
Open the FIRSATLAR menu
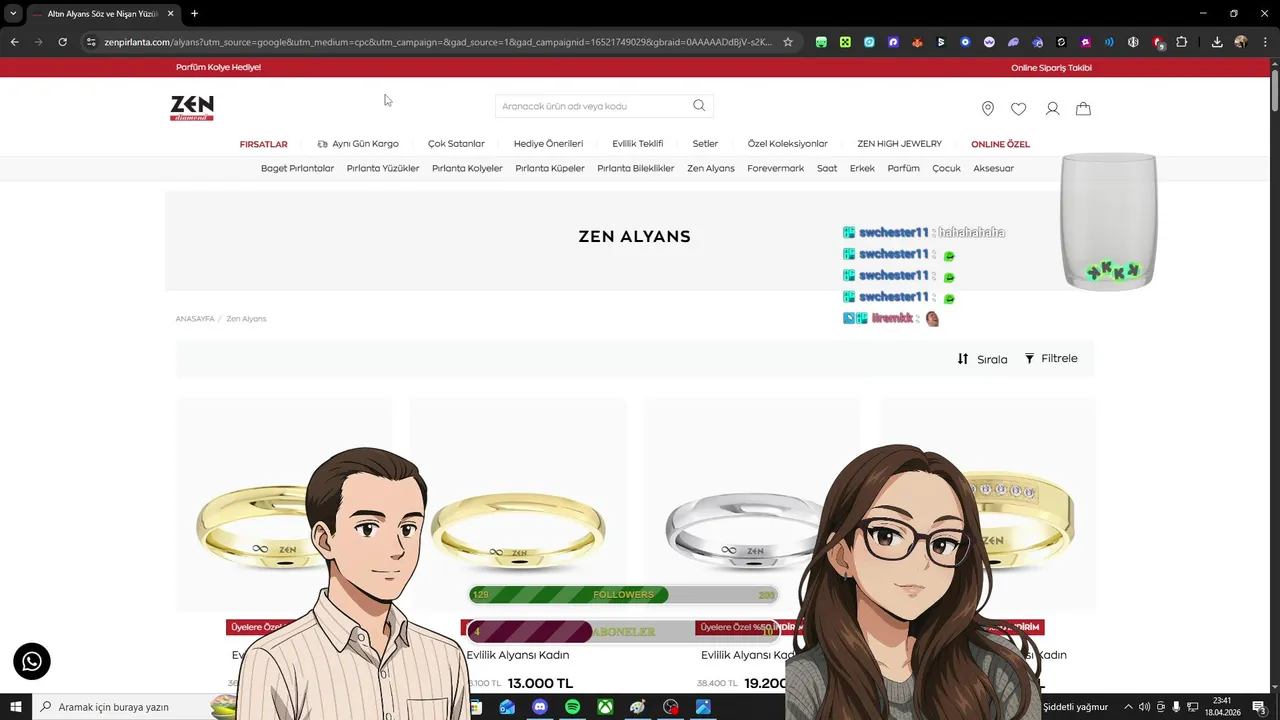click(x=263, y=144)
